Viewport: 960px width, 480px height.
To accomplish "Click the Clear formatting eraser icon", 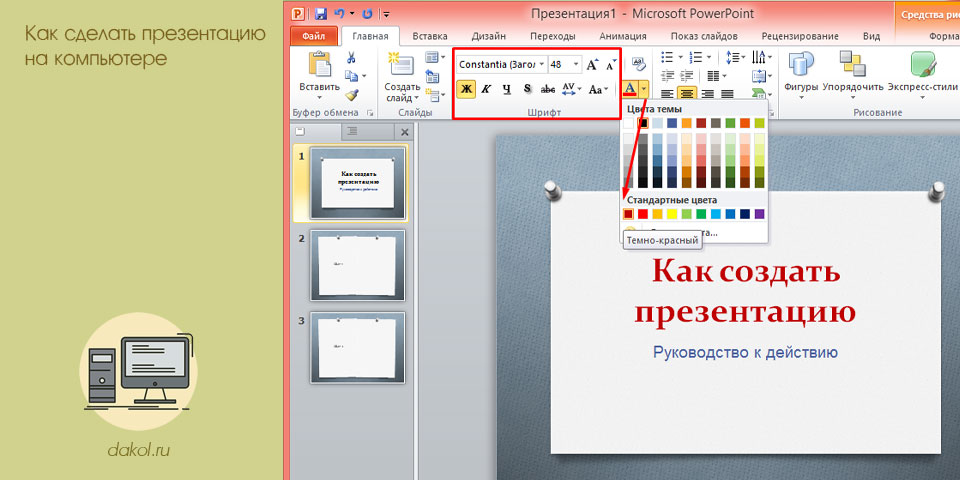I will click(x=639, y=64).
